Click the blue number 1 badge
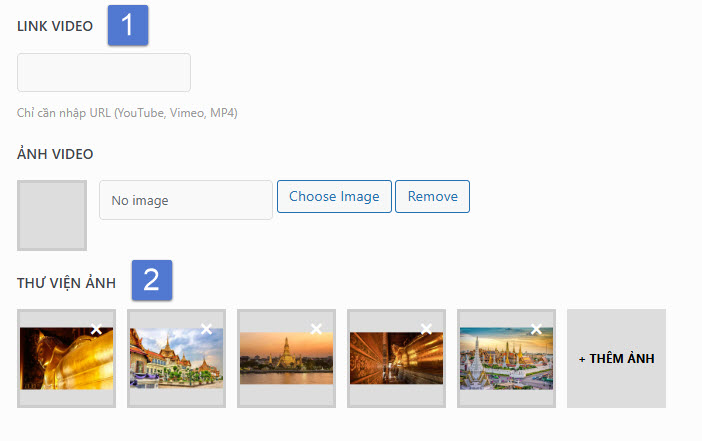The height and width of the screenshot is (441, 702). 128,25
